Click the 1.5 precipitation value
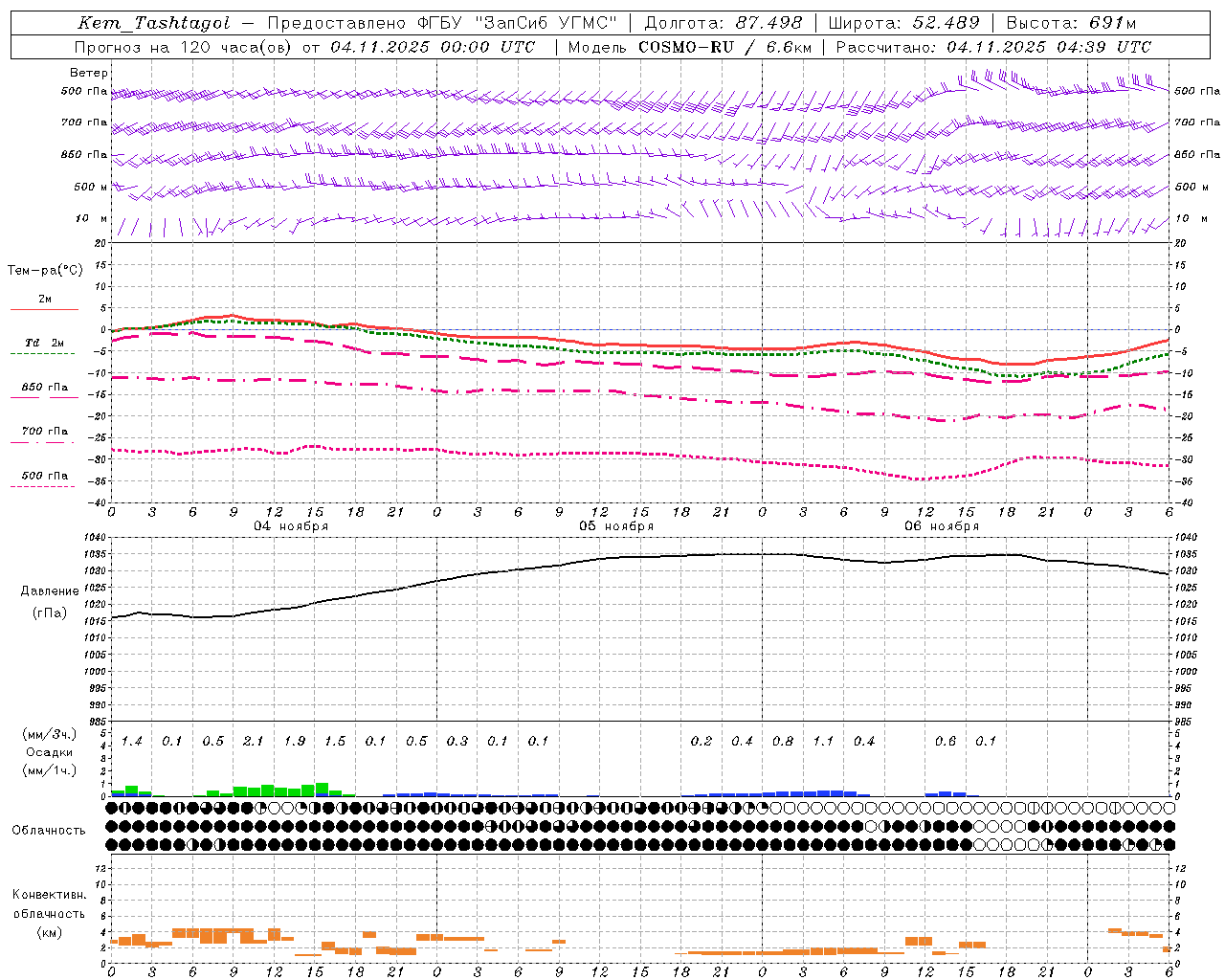Viewport: 1225px width, 980px height. (x=335, y=741)
